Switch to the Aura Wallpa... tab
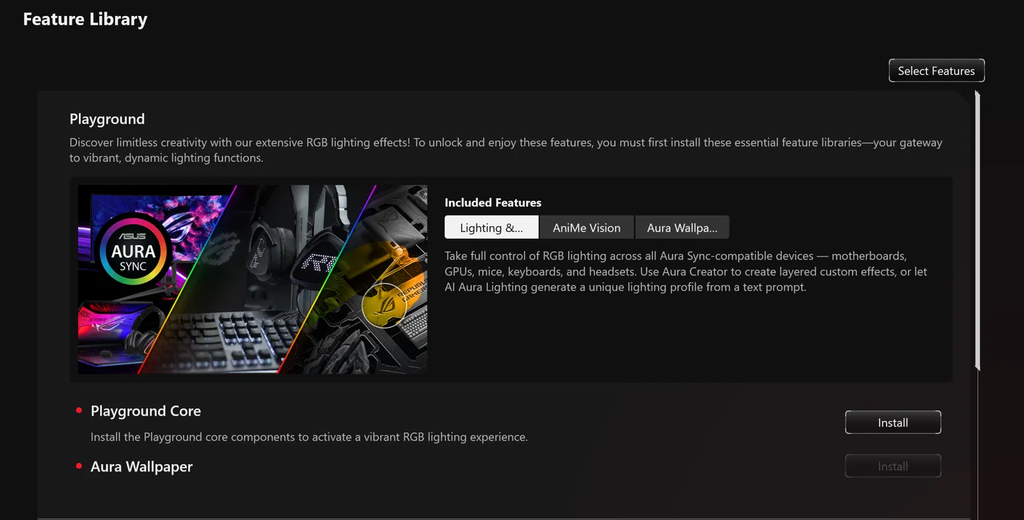 tap(682, 227)
